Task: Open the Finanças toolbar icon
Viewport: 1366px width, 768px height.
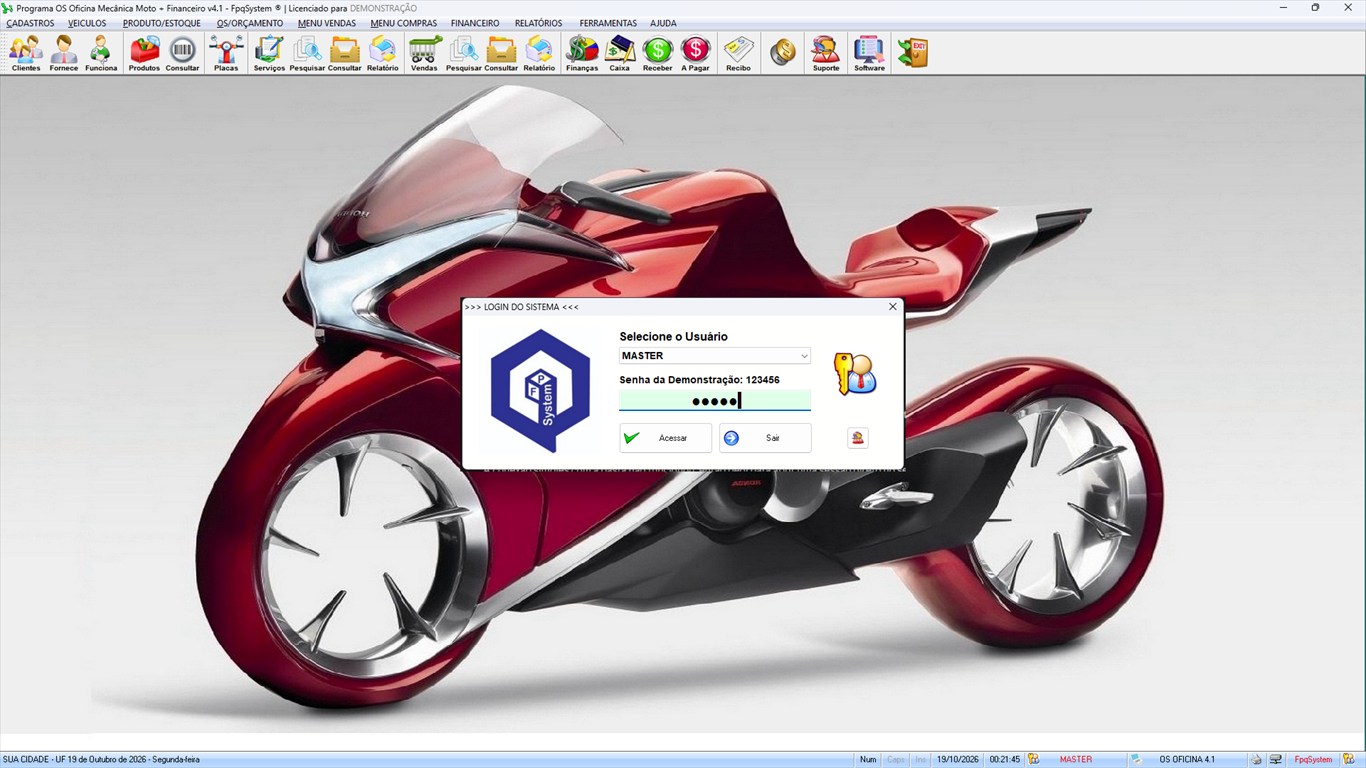Action: 582,53
